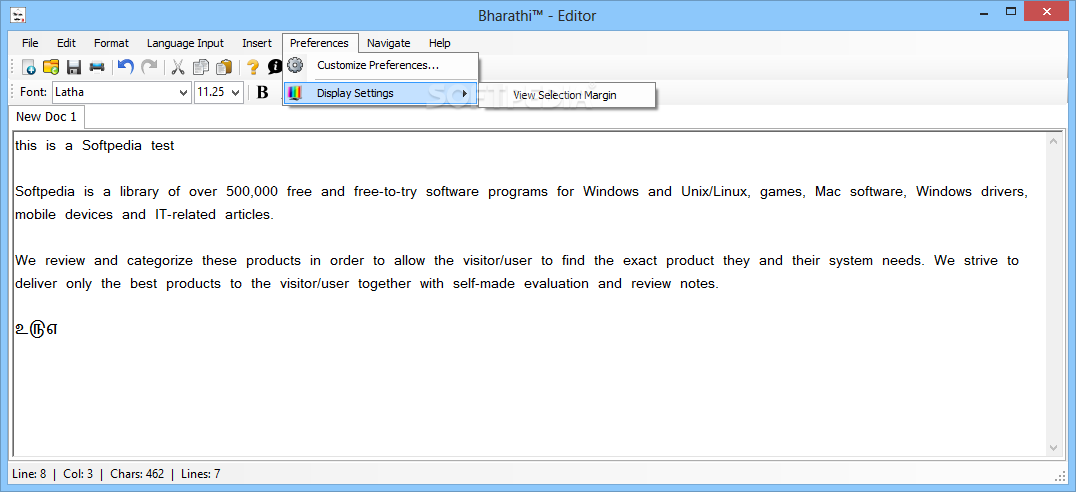The width and height of the screenshot is (1076, 492).
Task: Click scrollbar up arrow in editor
Action: pos(1053,141)
